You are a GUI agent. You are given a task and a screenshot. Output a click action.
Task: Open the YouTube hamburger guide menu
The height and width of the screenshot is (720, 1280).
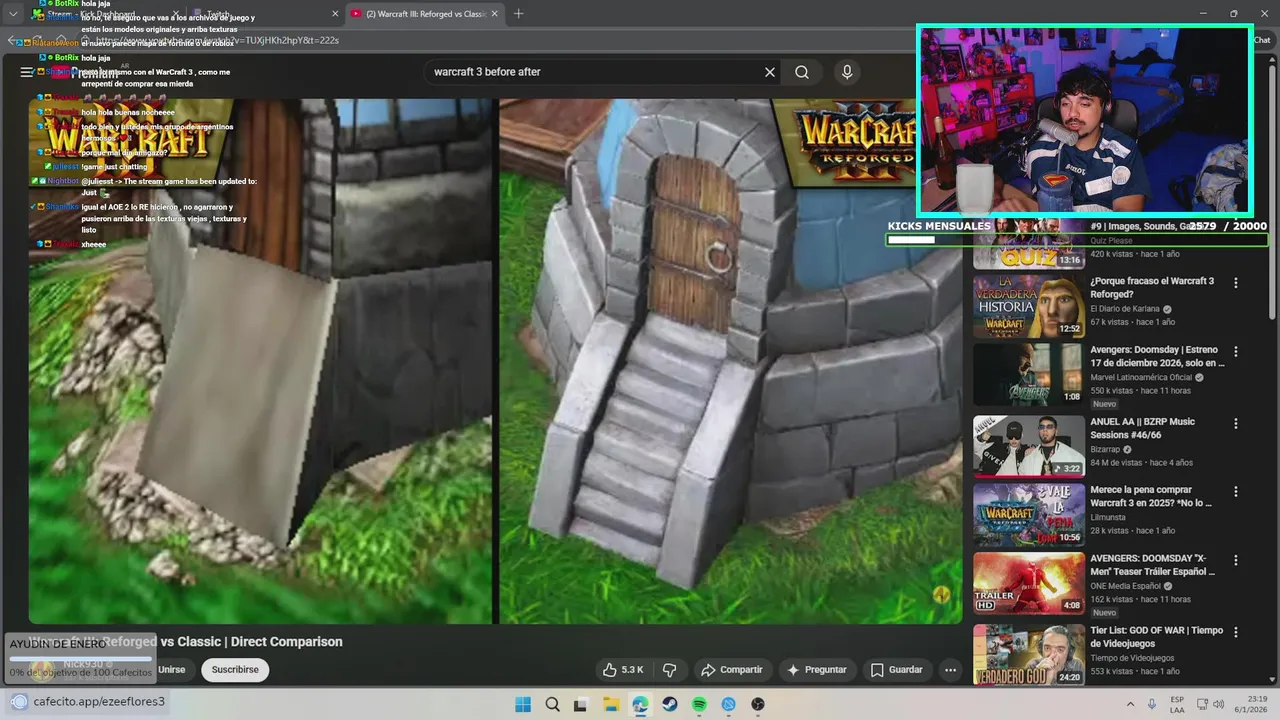[27, 72]
